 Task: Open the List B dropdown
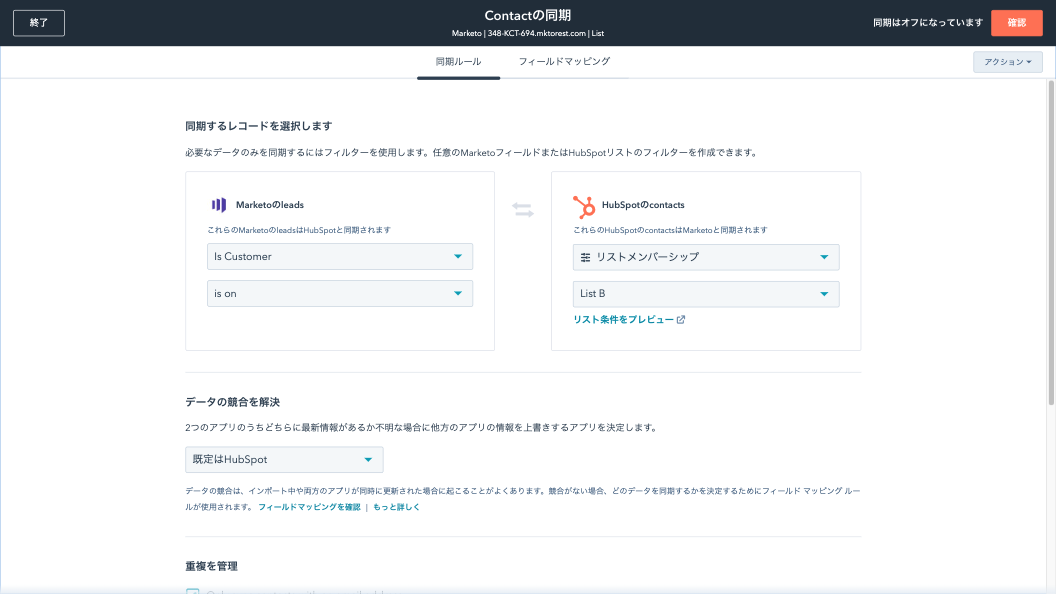tap(706, 294)
